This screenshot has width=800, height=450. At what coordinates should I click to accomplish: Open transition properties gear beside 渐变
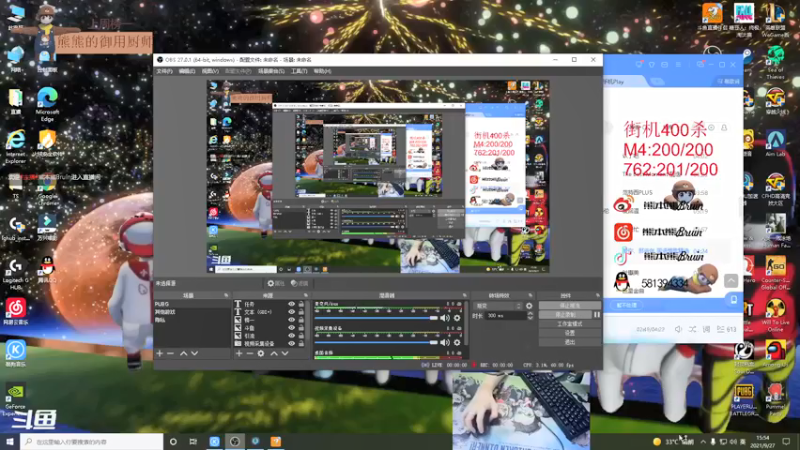click(529, 306)
